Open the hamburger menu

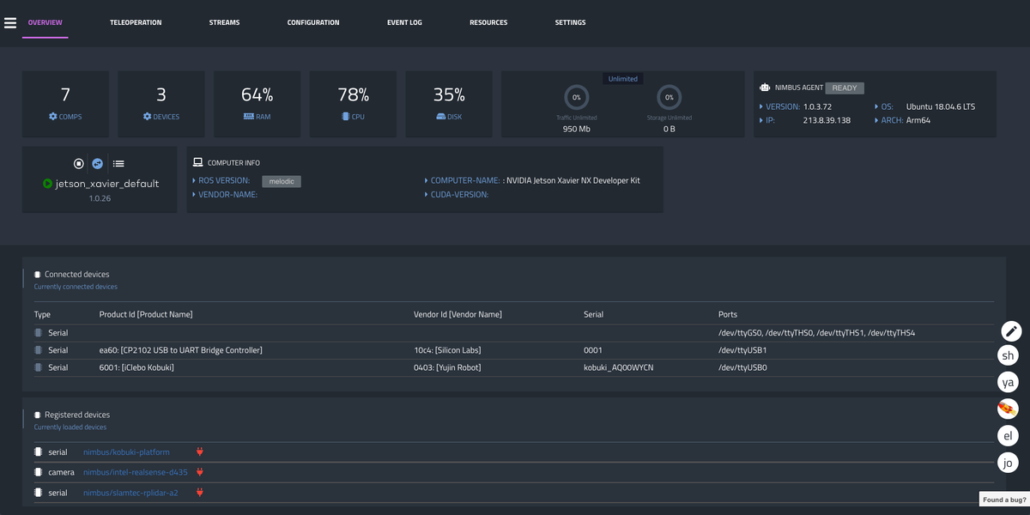[x=10, y=23]
